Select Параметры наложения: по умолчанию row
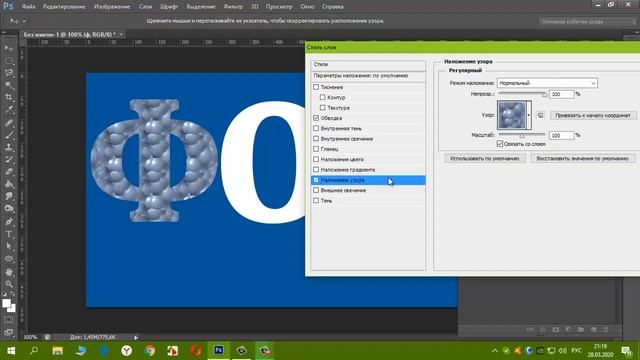This screenshot has height=360, width=640. [368, 76]
